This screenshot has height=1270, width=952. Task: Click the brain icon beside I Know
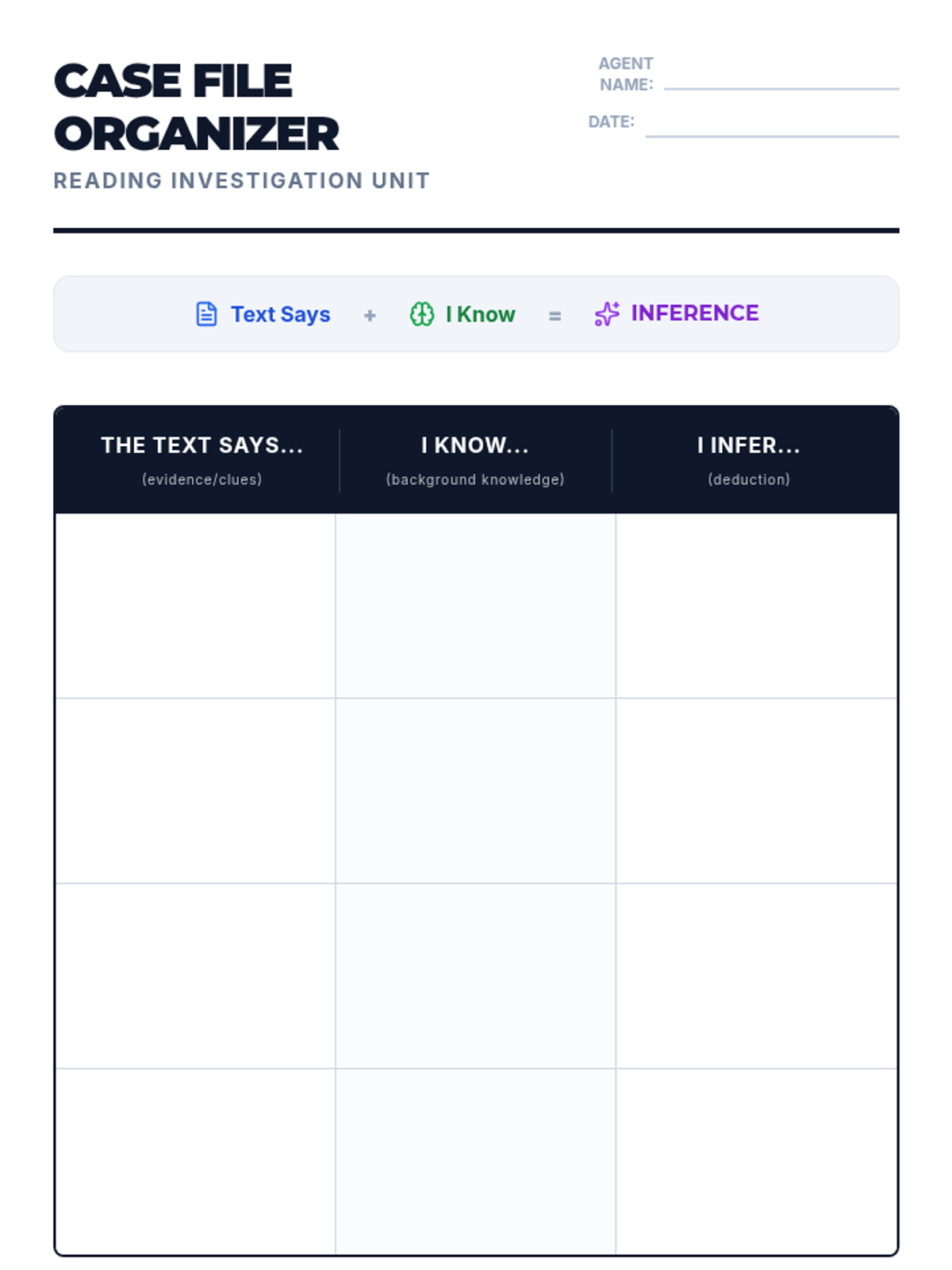[x=421, y=314]
